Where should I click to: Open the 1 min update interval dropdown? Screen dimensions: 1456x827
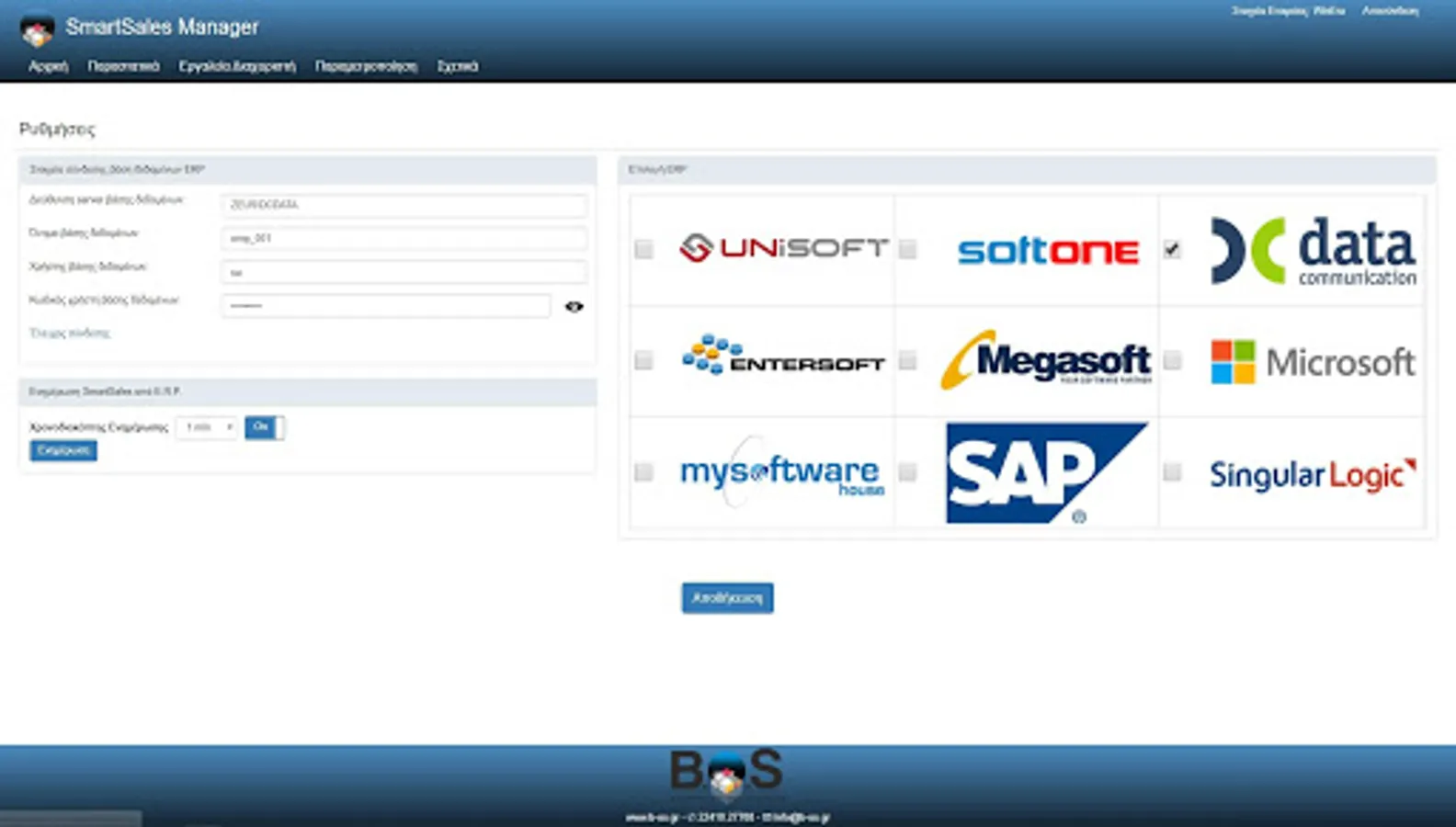pos(207,427)
